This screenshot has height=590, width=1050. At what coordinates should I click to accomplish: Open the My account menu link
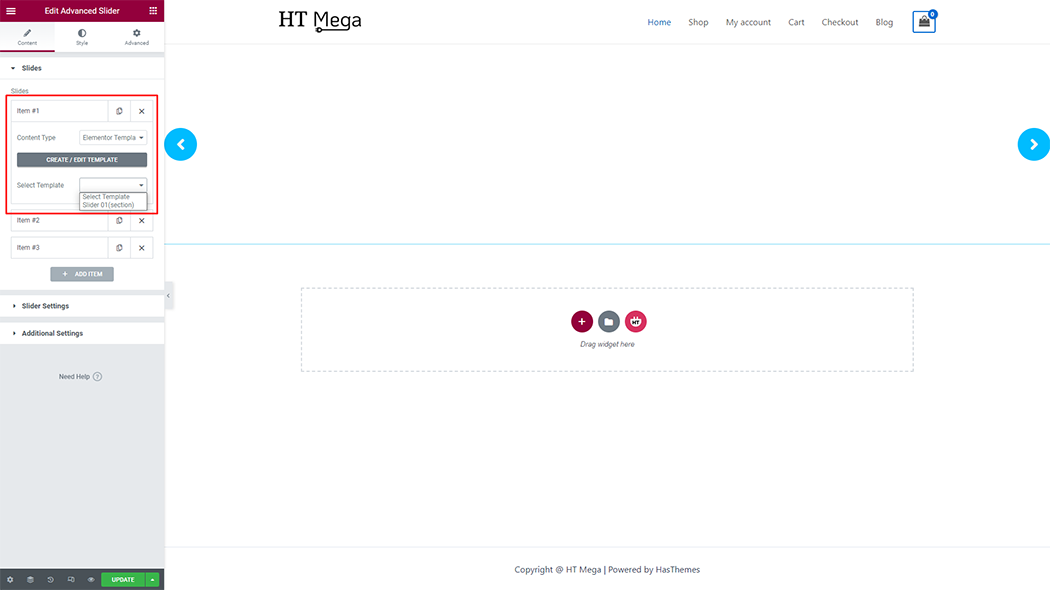(x=748, y=22)
